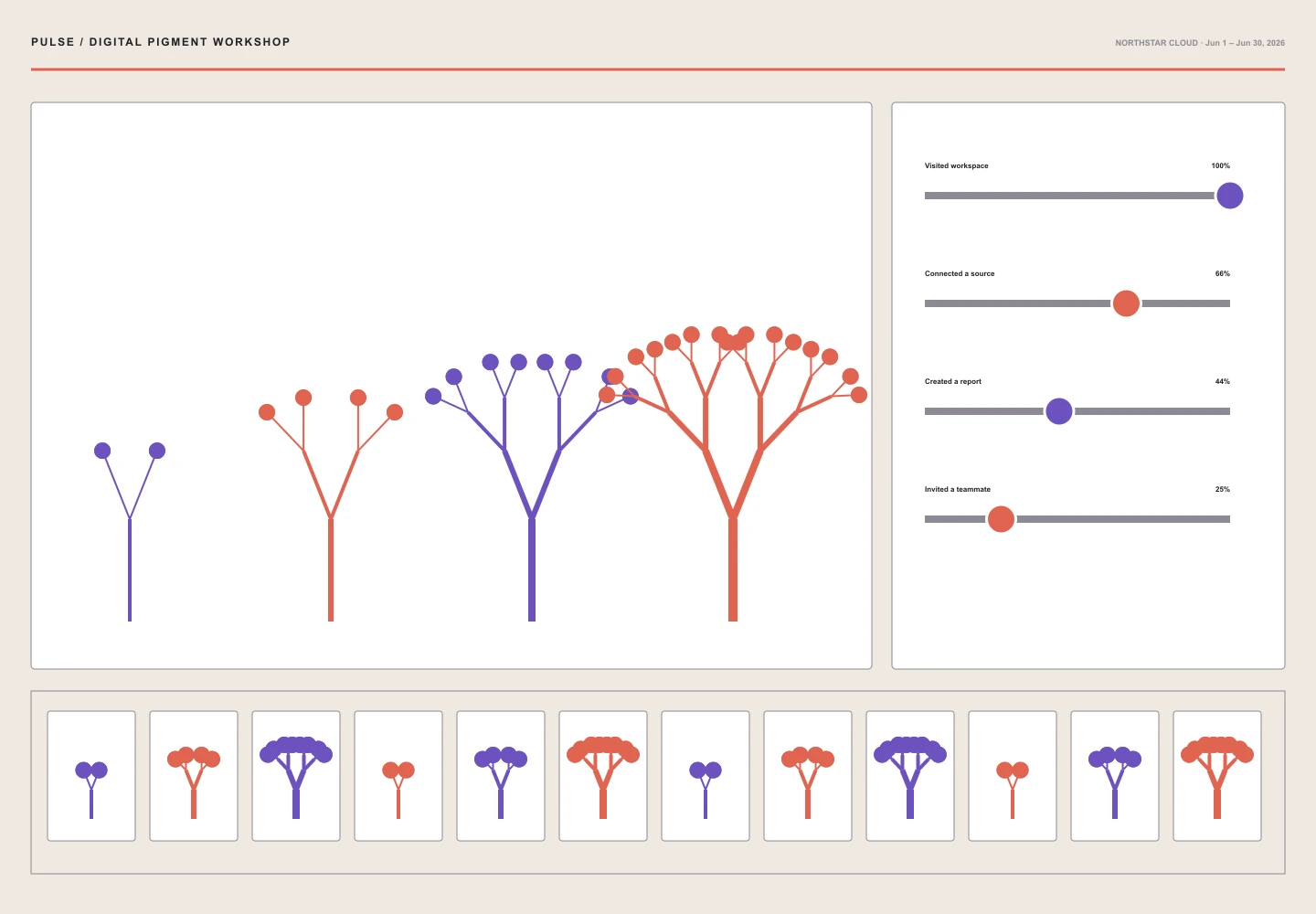The image size is (1316, 914).
Task: Select the orange four-leaf tree in main chart
Action: [x=331, y=505]
